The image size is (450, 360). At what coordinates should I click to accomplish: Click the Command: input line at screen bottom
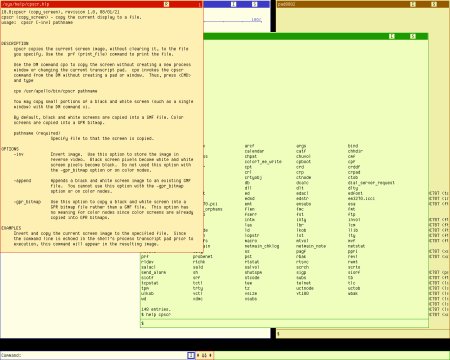click(93, 355)
